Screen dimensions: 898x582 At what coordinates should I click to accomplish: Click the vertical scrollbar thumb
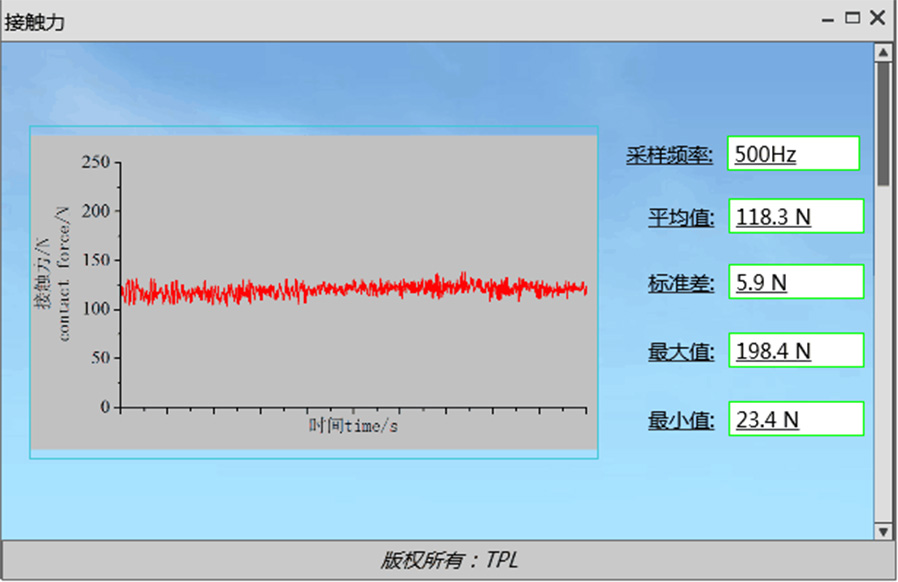[883, 124]
